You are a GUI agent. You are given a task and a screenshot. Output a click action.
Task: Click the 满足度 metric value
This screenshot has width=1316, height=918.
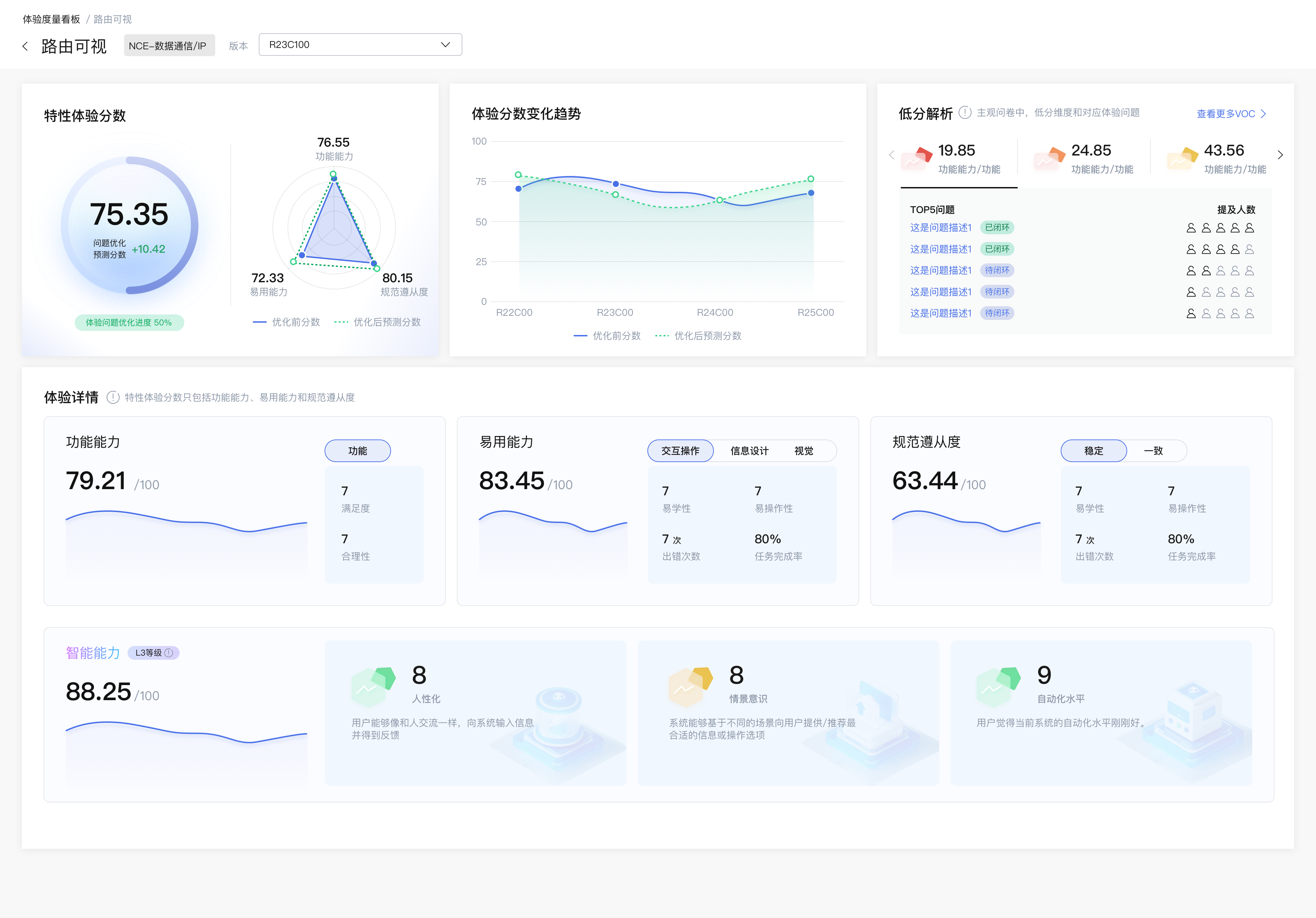(344, 491)
